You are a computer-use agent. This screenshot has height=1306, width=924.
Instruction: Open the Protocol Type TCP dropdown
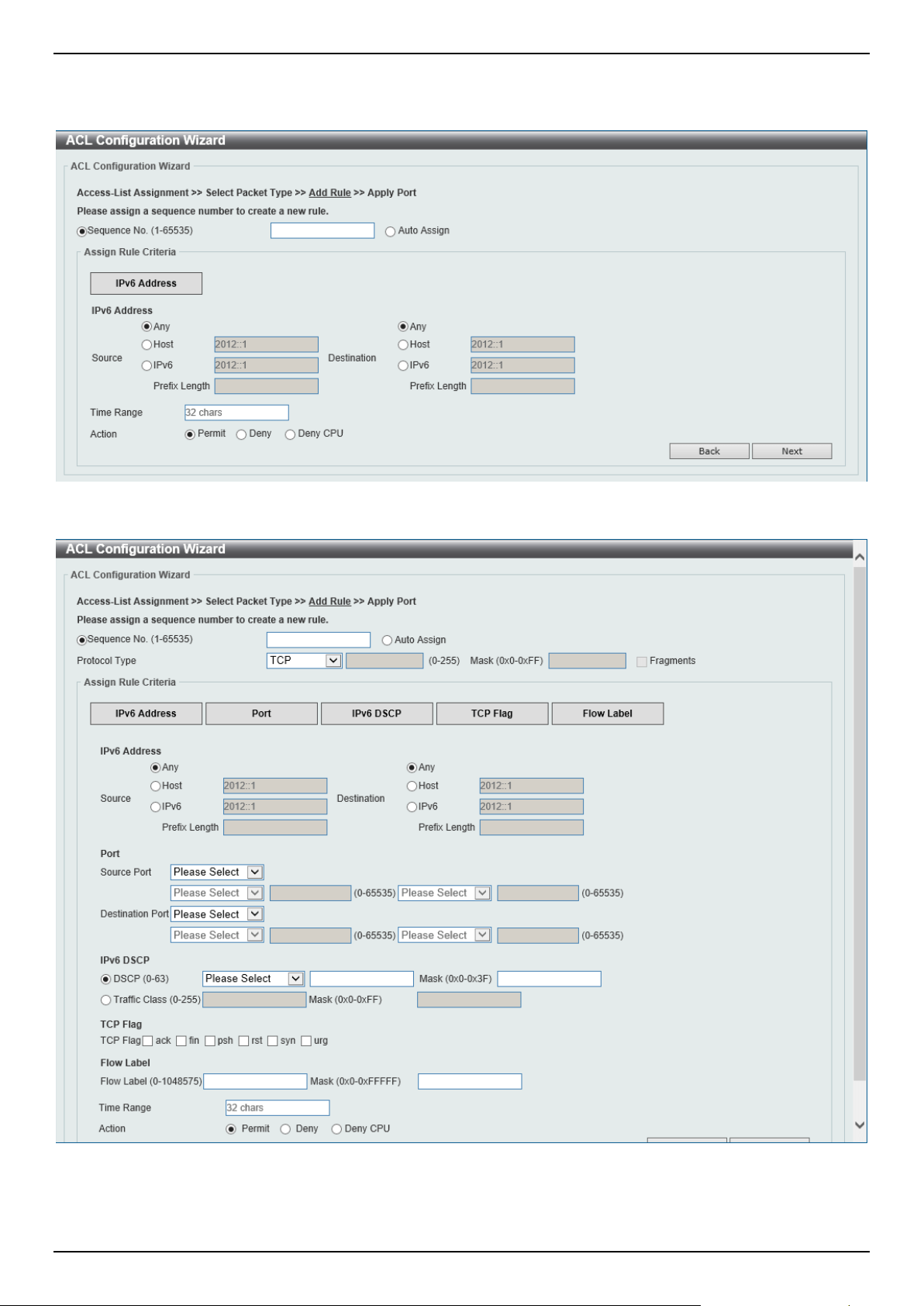click(x=304, y=661)
